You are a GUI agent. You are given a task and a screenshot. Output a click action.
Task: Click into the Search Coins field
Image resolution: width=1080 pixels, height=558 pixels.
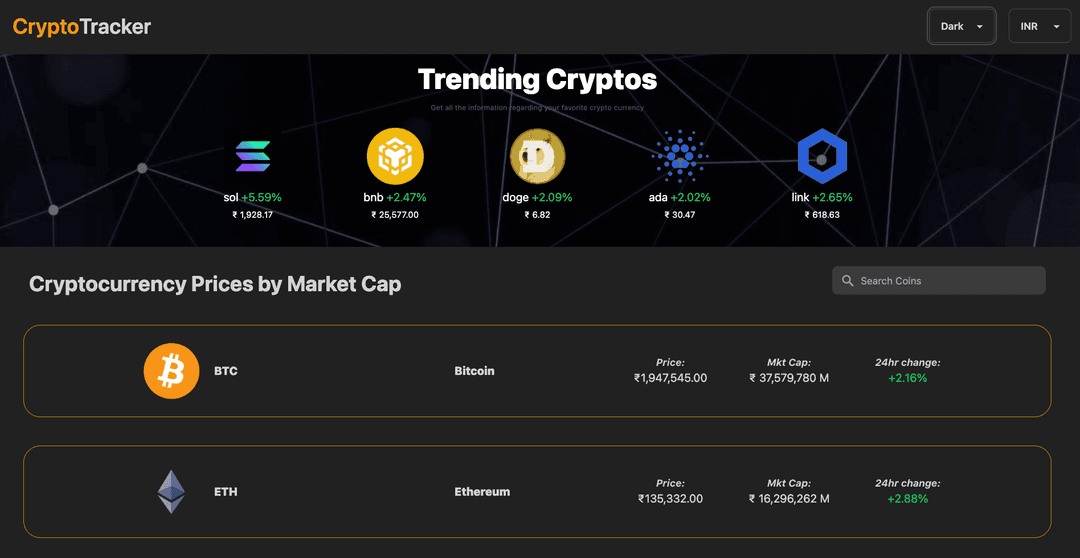pyautogui.click(x=939, y=280)
